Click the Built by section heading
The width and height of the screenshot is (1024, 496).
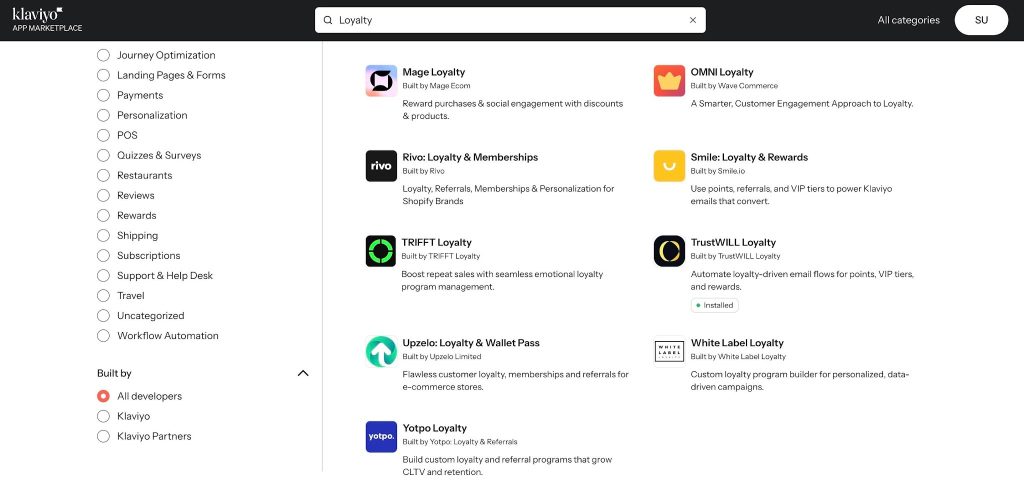[114, 373]
